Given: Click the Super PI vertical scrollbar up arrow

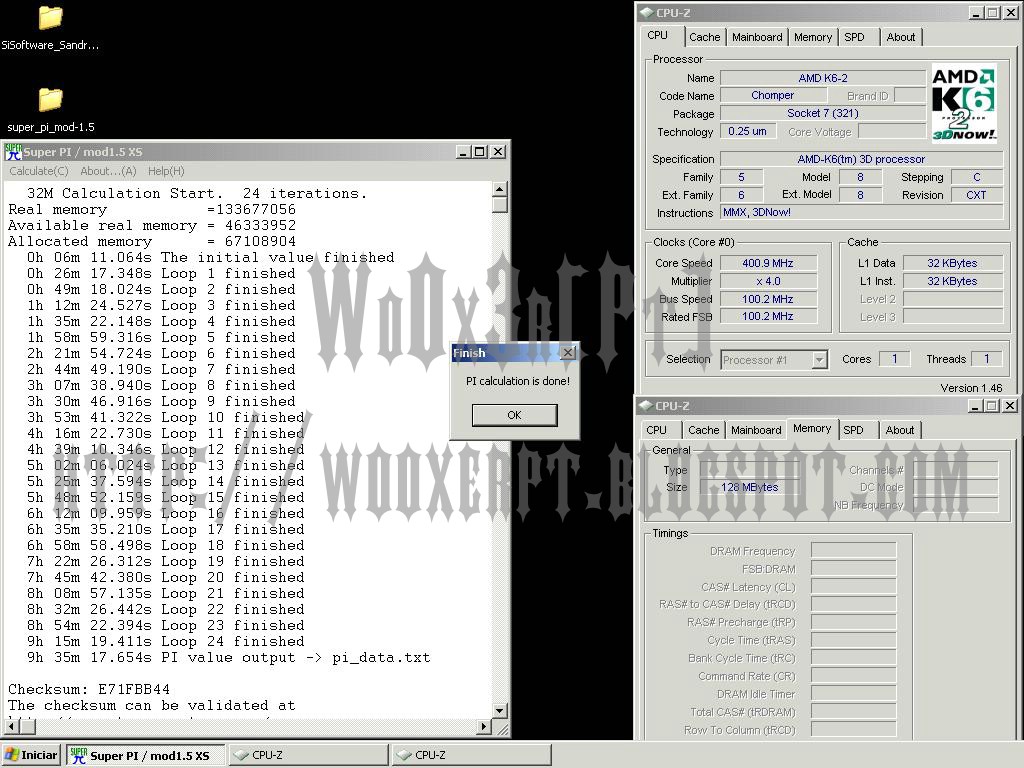Looking at the screenshot, I should (500, 189).
